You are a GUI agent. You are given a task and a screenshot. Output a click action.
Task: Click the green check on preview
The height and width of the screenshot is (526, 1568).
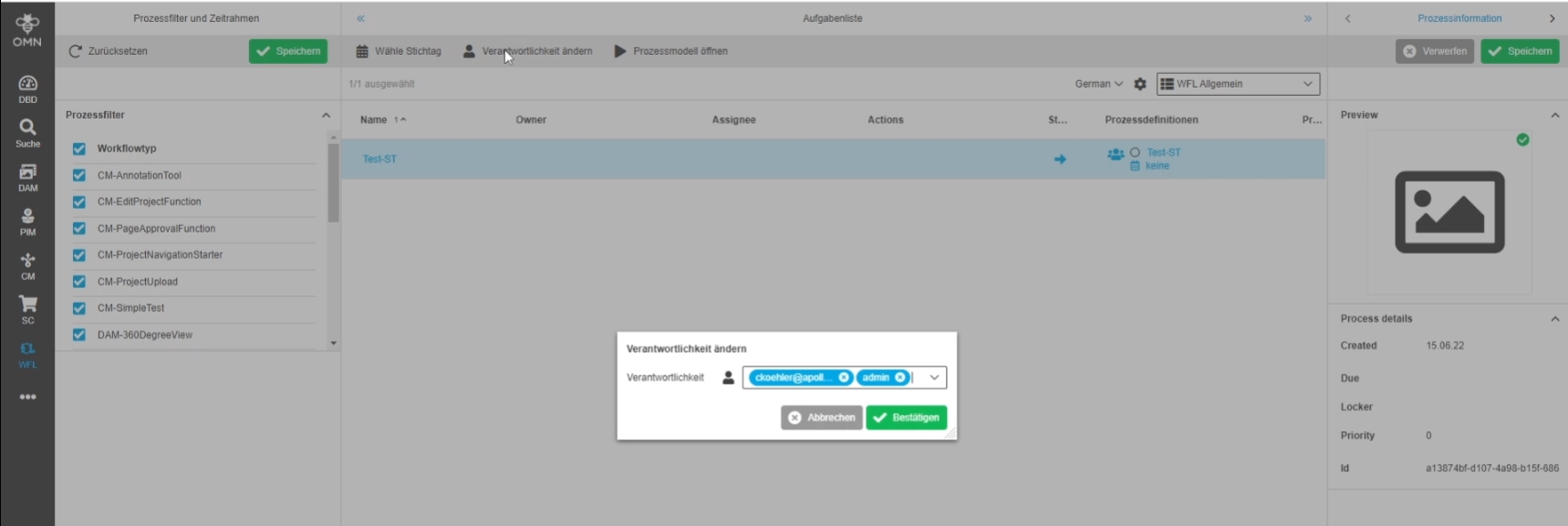pyautogui.click(x=1522, y=139)
